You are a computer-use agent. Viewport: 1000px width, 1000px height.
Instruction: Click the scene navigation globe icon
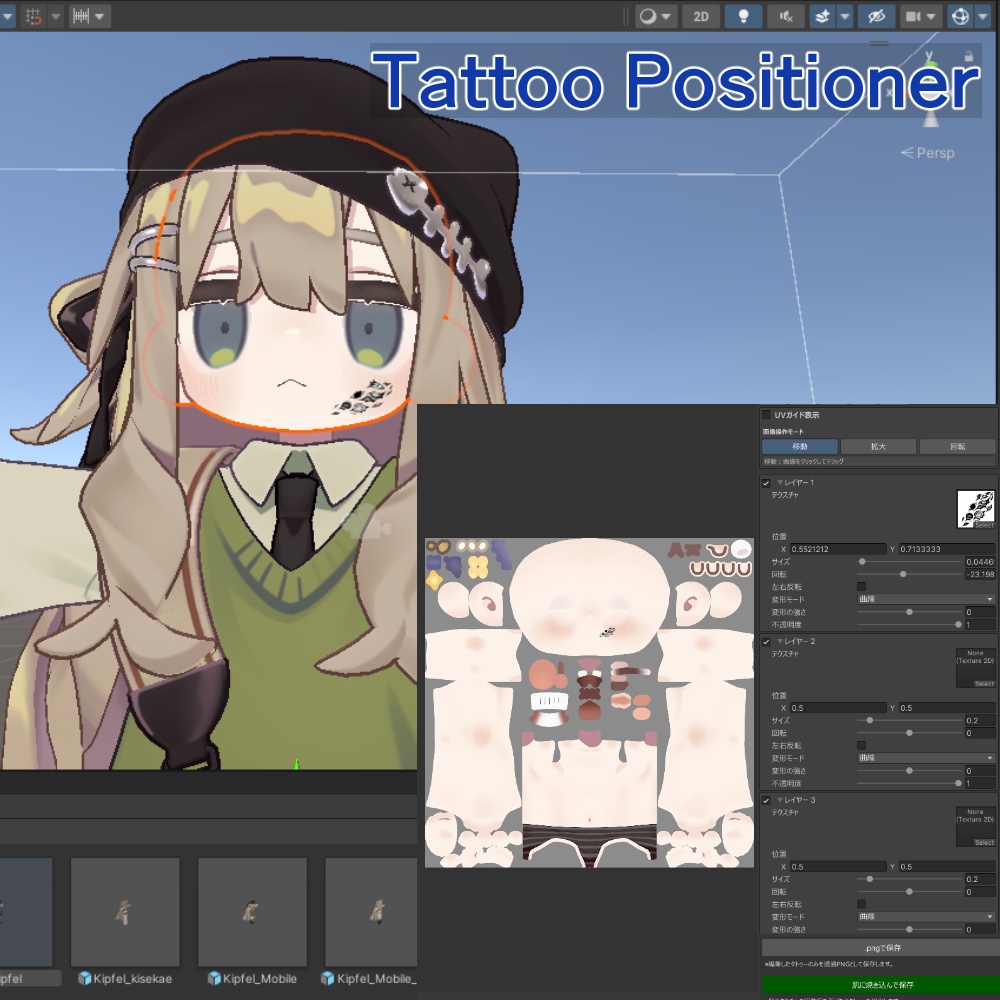(960, 16)
